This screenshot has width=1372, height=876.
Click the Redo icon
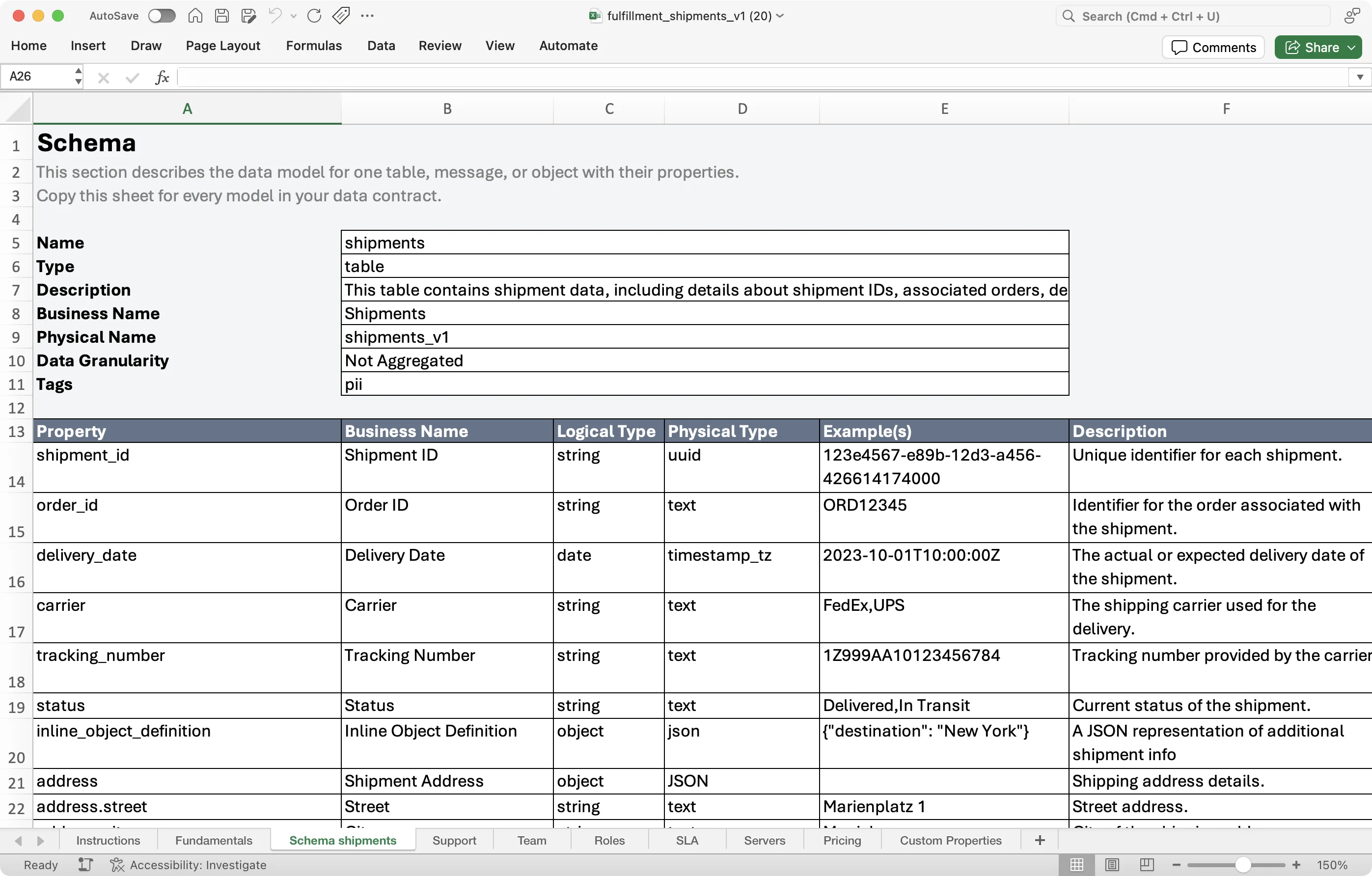tap(314, 16)
